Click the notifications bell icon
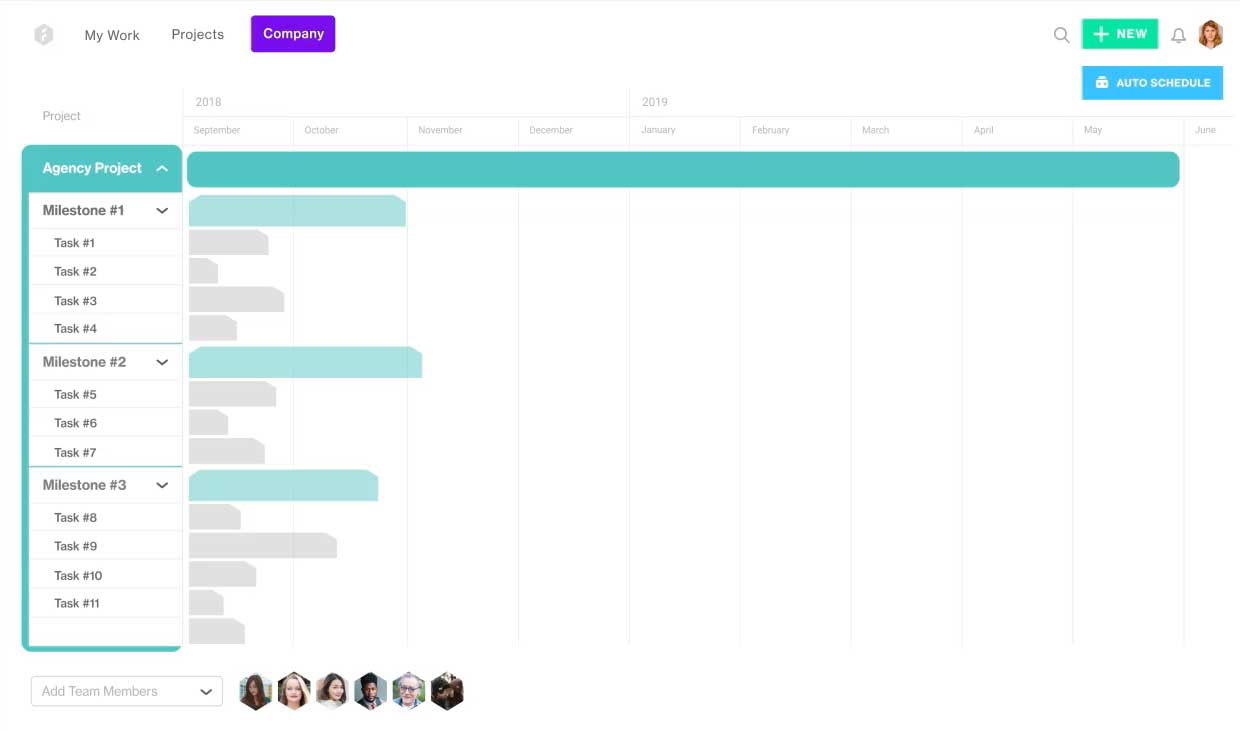 tap(1178, 34)
